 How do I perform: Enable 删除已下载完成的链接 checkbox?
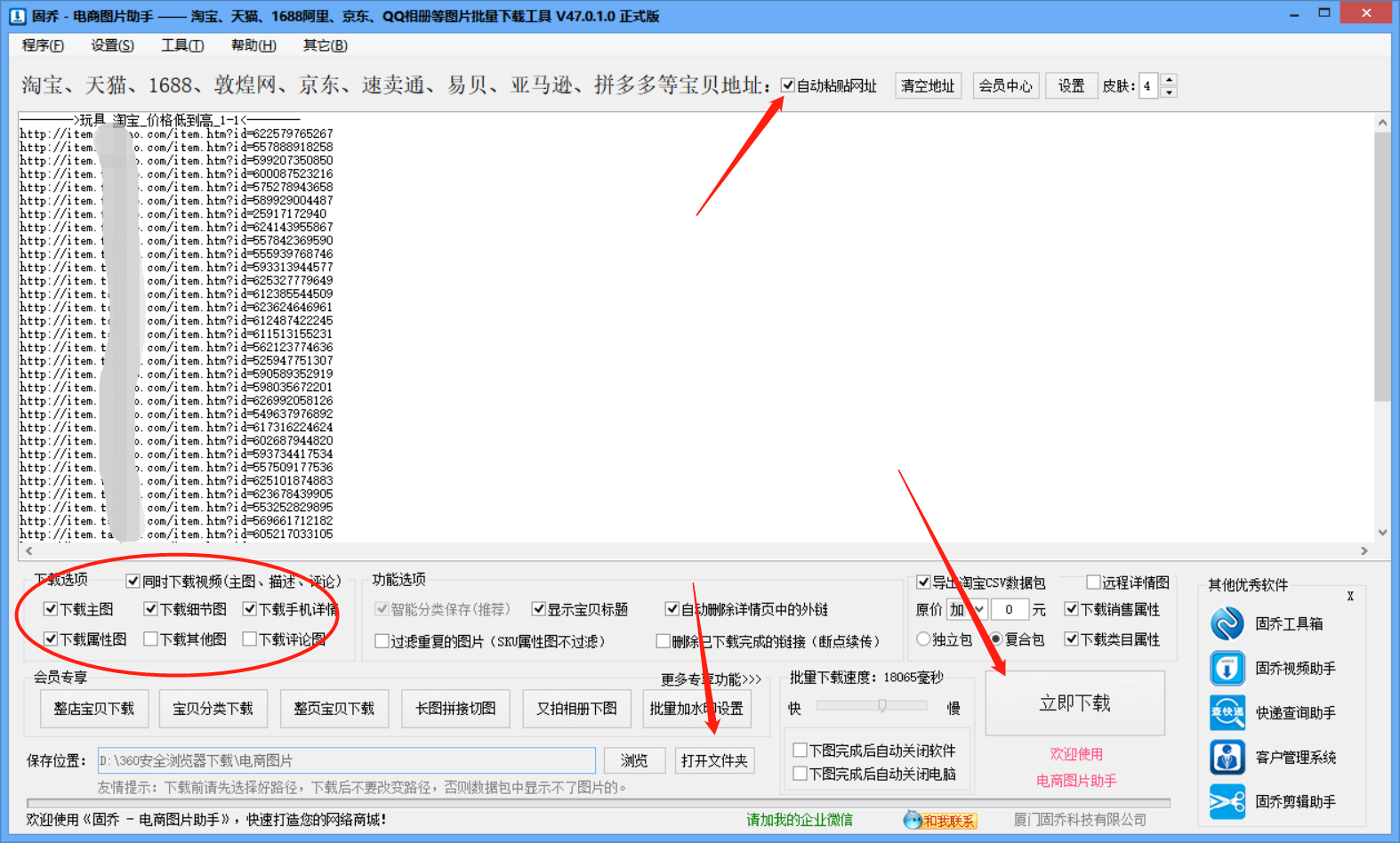663,641
